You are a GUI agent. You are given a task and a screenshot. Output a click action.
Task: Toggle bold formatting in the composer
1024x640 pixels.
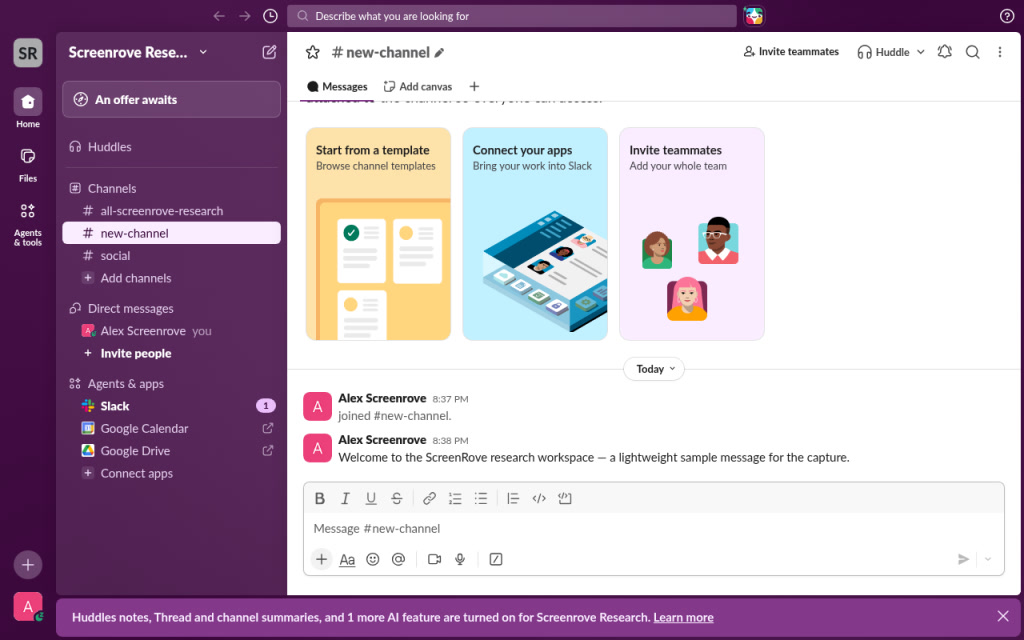pyautogui.click(x=320, y=498)
